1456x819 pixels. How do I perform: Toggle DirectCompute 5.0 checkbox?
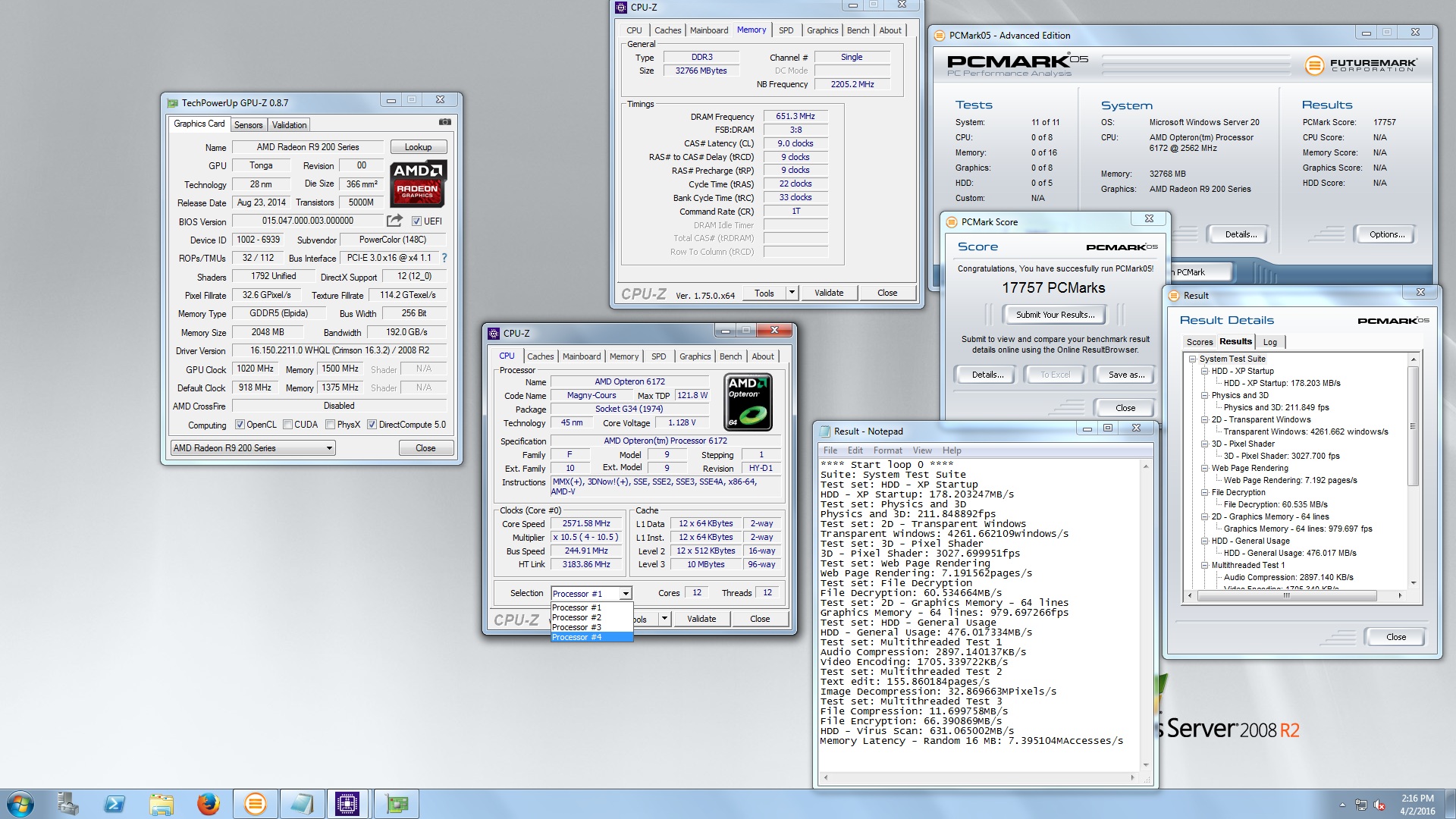[372, 425]
